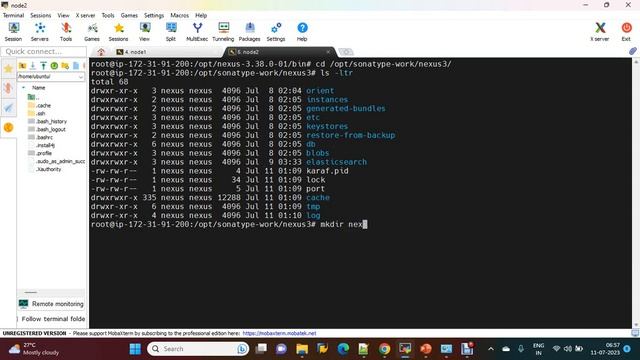Close the 5. node2 tab
This screenshot has height=360, width=640.
(328, 52)
